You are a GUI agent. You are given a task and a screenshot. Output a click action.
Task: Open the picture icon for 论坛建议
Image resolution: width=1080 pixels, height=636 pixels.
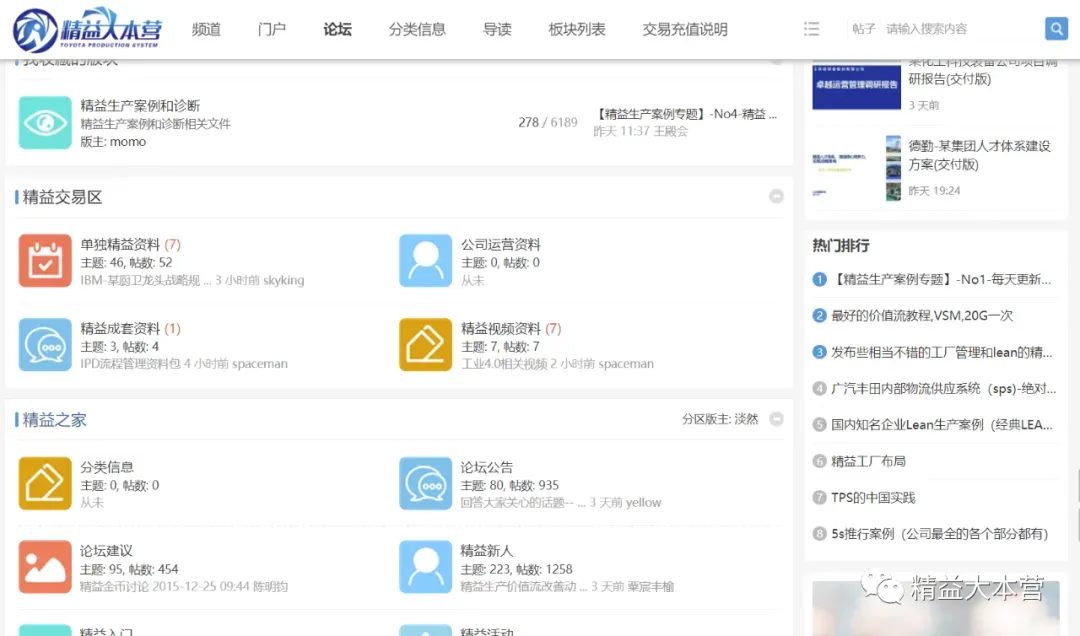(x=45, y=567)
